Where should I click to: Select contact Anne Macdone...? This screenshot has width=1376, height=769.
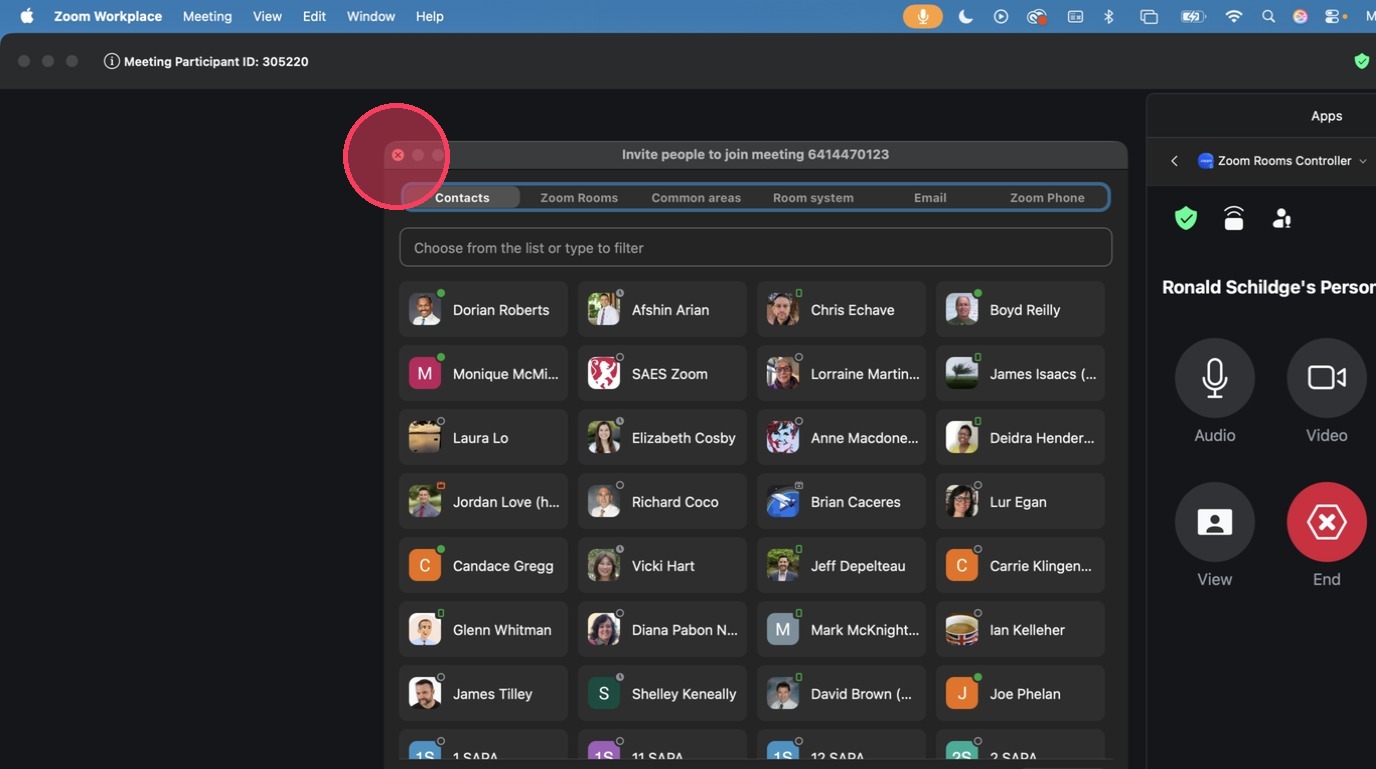click(x=841, y=437)
